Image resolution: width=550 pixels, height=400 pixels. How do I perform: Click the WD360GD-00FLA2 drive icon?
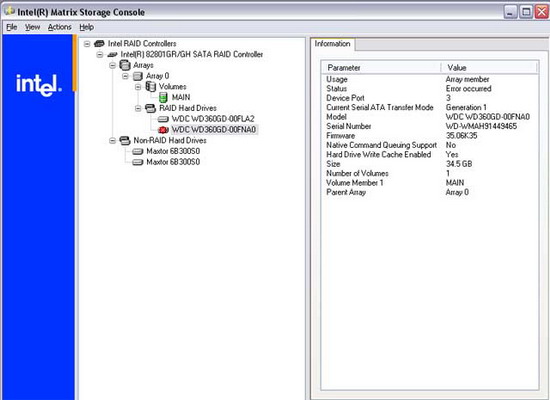[x=163, y=119]
